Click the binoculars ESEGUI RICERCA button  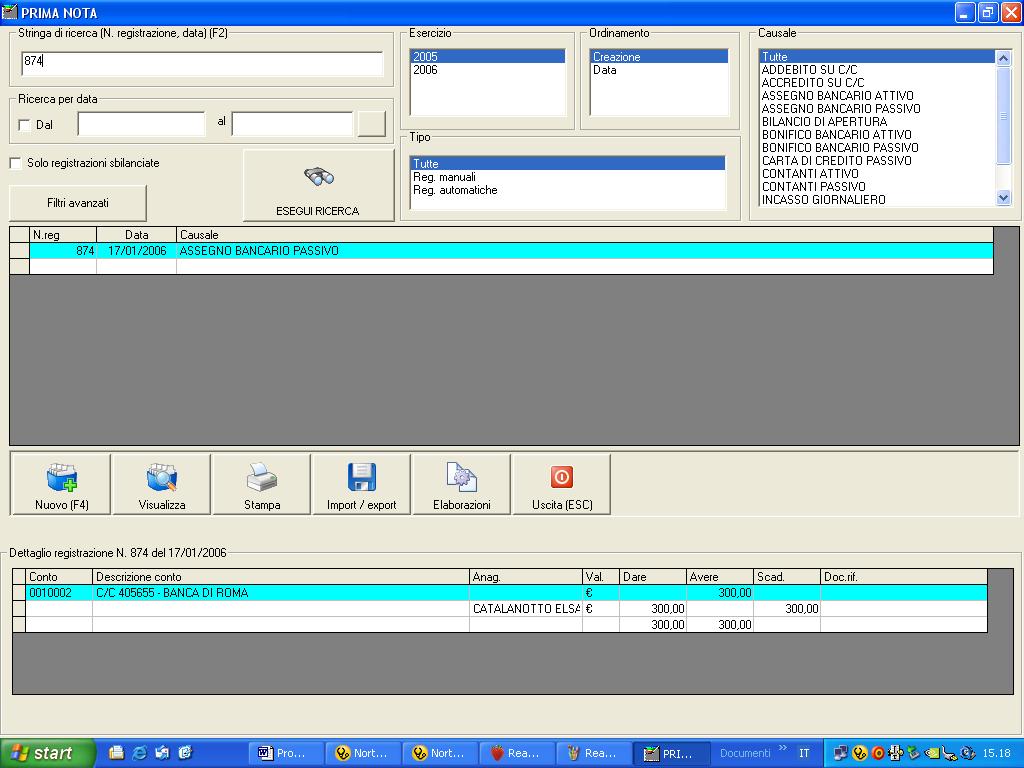pos(318,185)
